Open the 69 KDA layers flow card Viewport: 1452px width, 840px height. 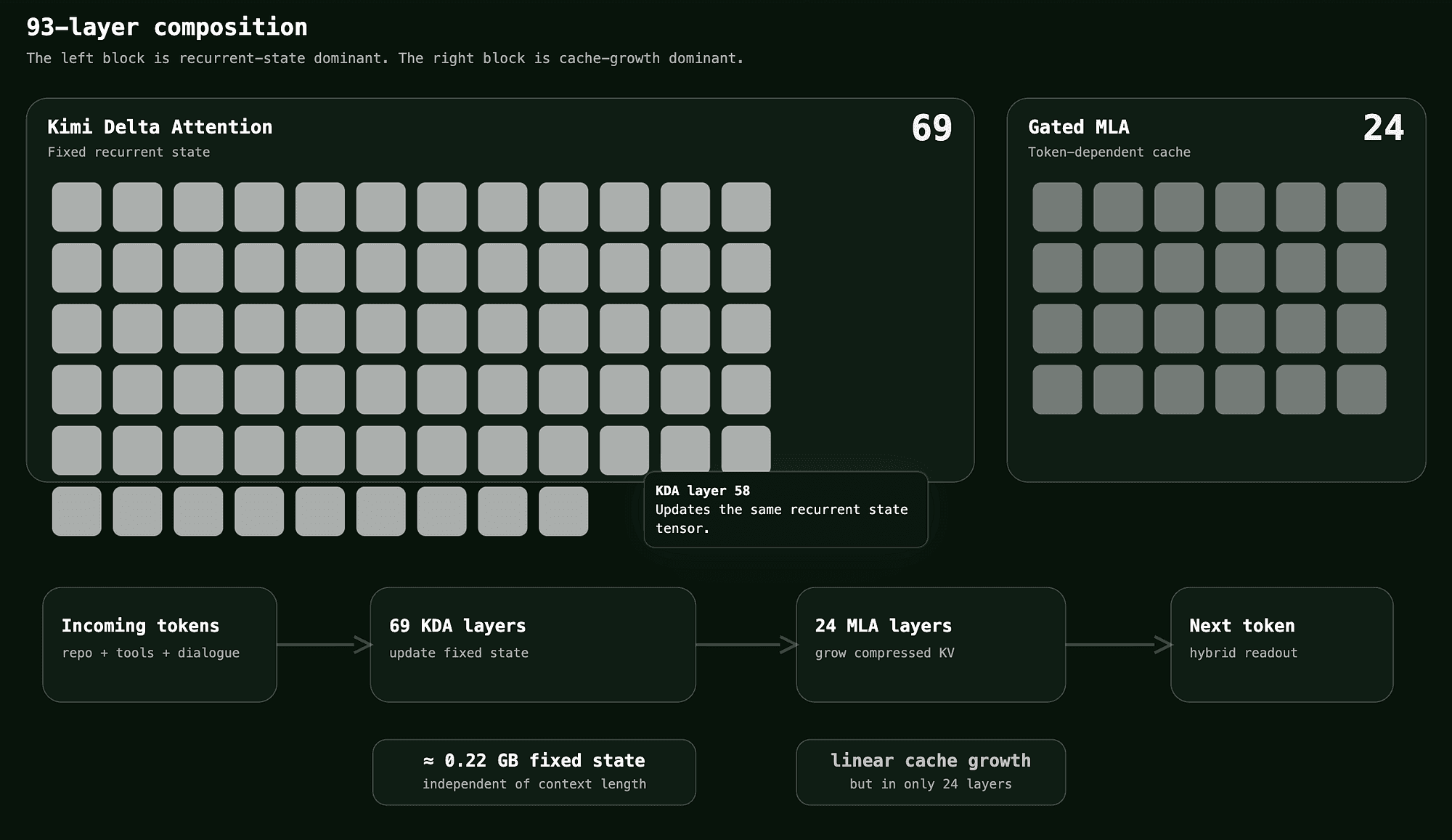pos(533,645)
